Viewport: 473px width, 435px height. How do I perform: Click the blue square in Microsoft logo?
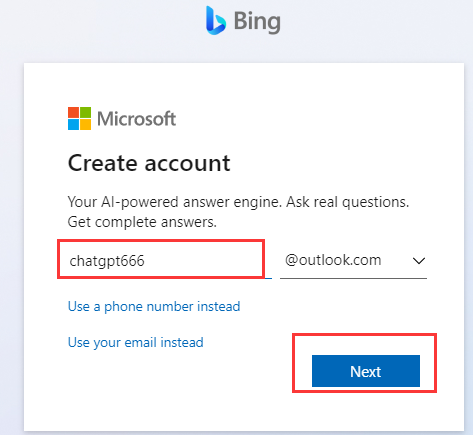coord(73,124)
